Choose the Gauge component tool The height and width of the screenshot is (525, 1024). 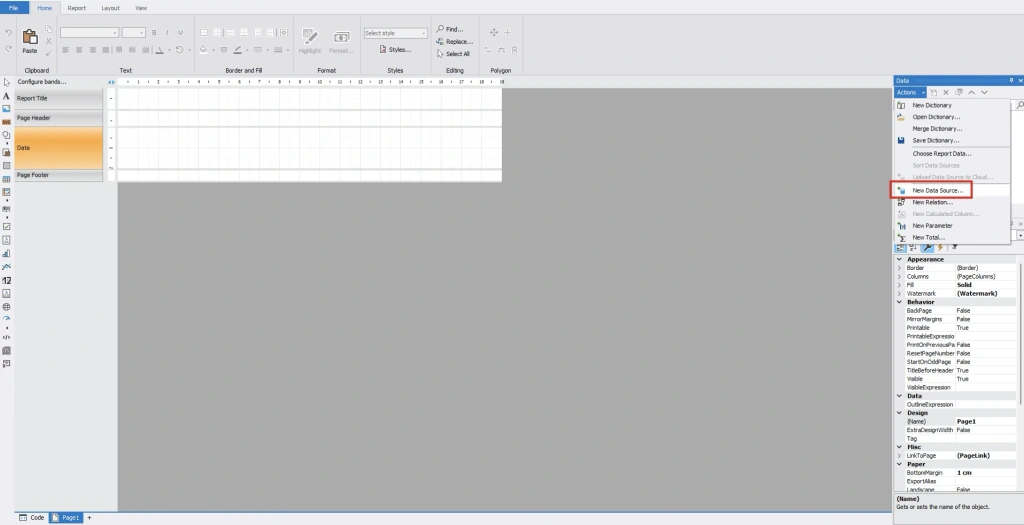7,319
